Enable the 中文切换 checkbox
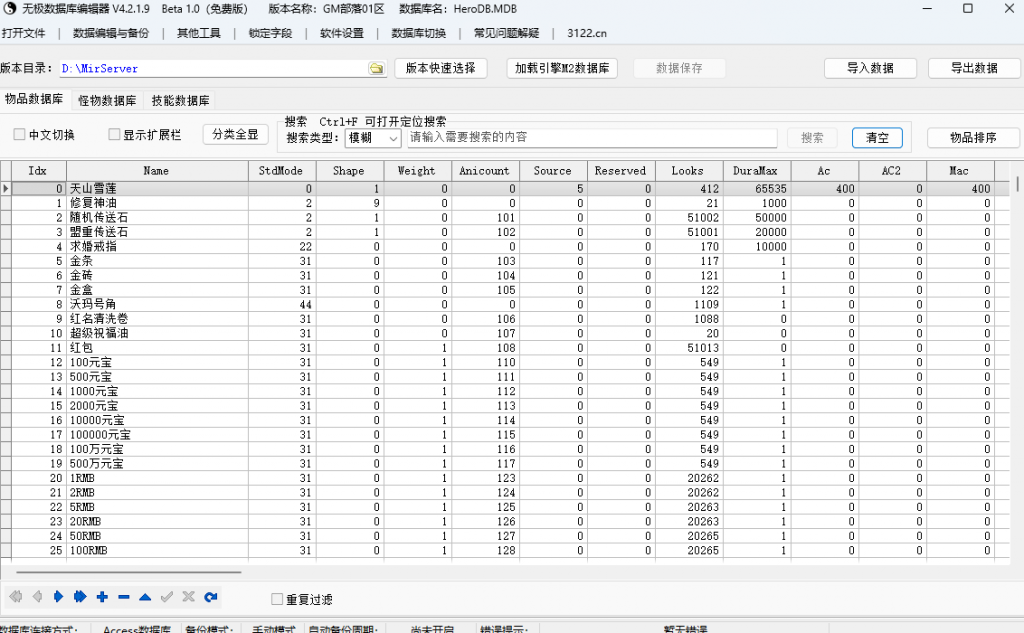The height and width of the screenshot is (633, 1024). 17,134
